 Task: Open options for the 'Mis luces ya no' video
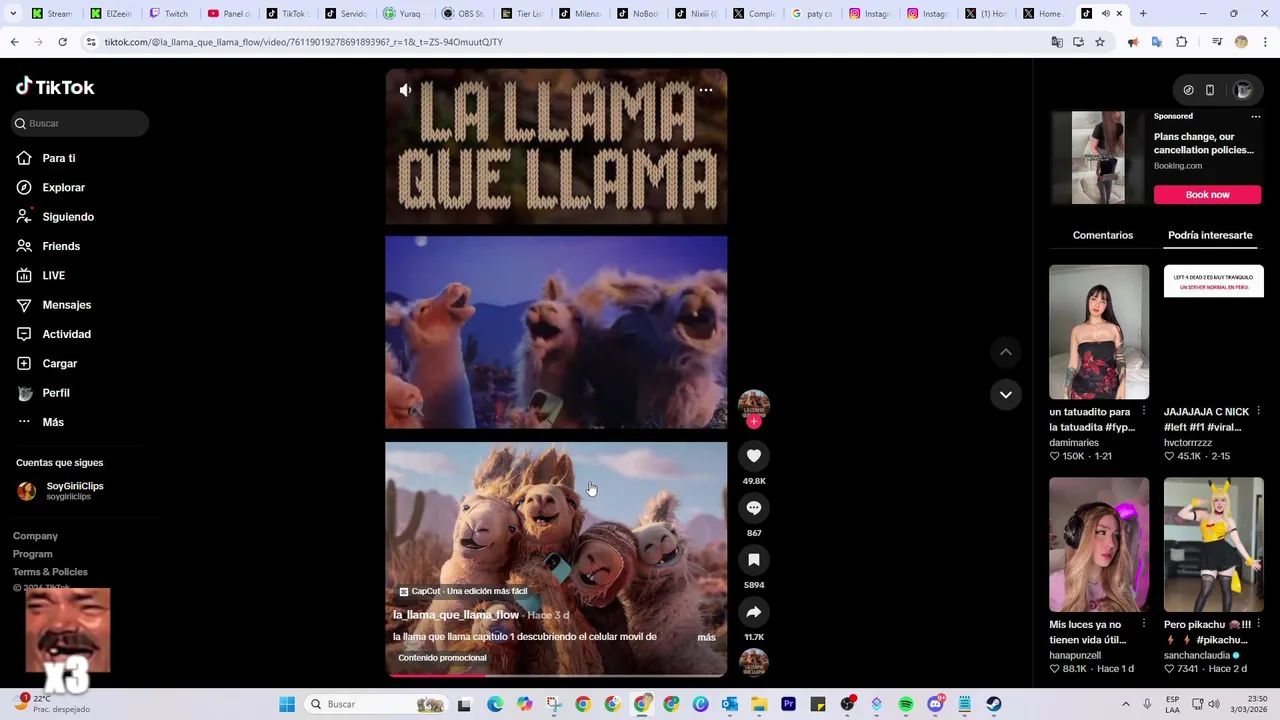1144,624
